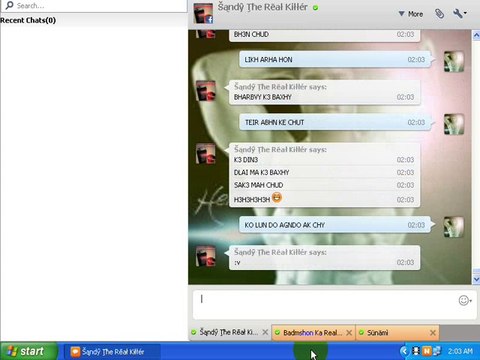Screen dimensions: 480x360
Task: Switch to the Badmshon Ka Real... tab
Action: [312, 333]
